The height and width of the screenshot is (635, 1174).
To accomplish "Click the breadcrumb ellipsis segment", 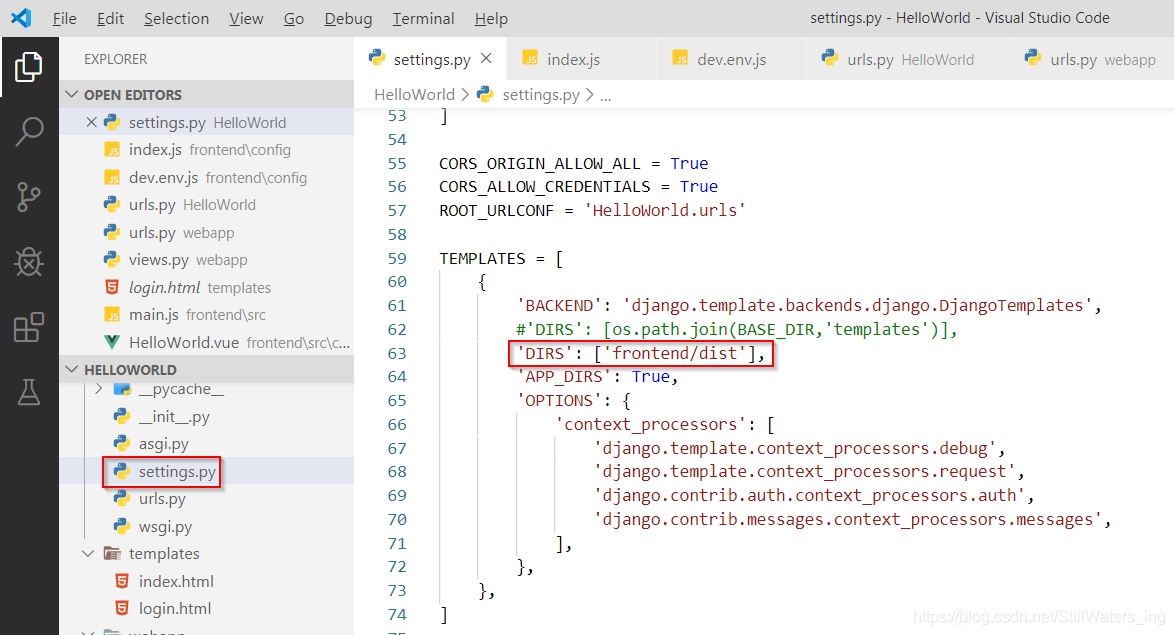I will point(606,94).
